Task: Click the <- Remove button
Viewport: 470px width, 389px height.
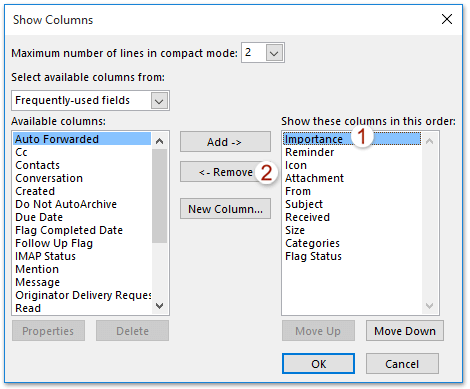Action: coord(225,172)
